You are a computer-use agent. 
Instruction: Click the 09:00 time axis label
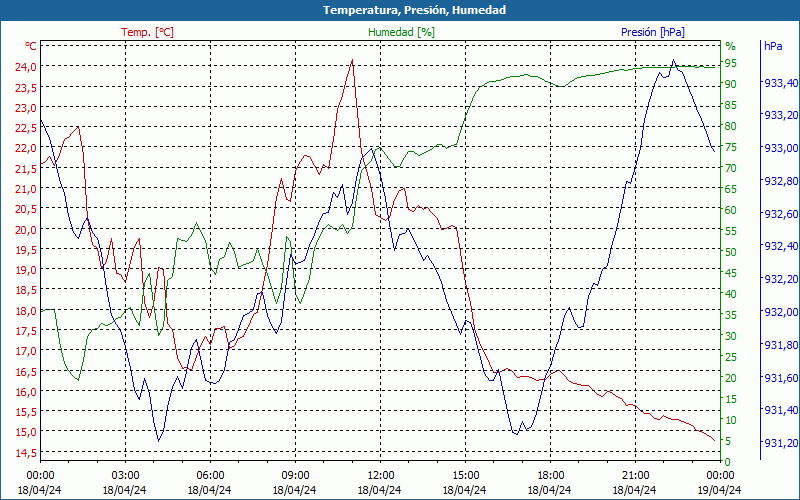click(x=295, y=476)
